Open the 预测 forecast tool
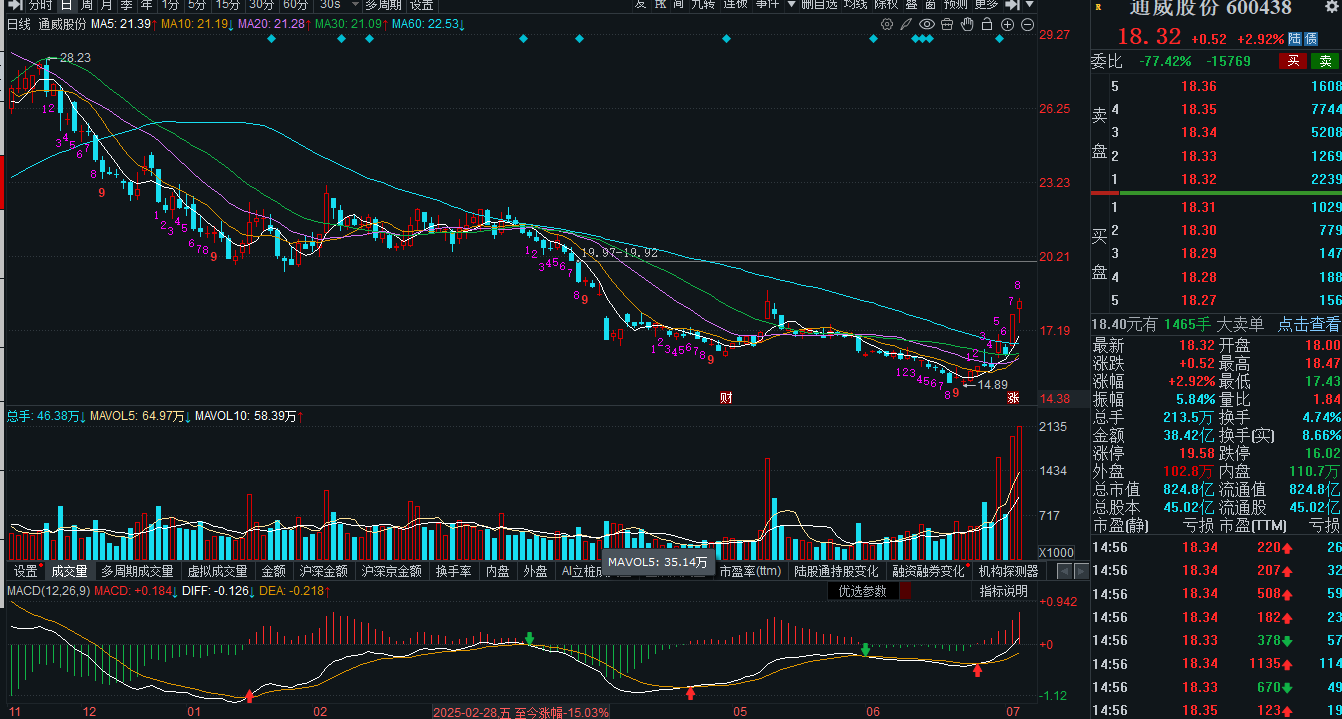This screenshot has width=1342, height=719. [956, 4]
